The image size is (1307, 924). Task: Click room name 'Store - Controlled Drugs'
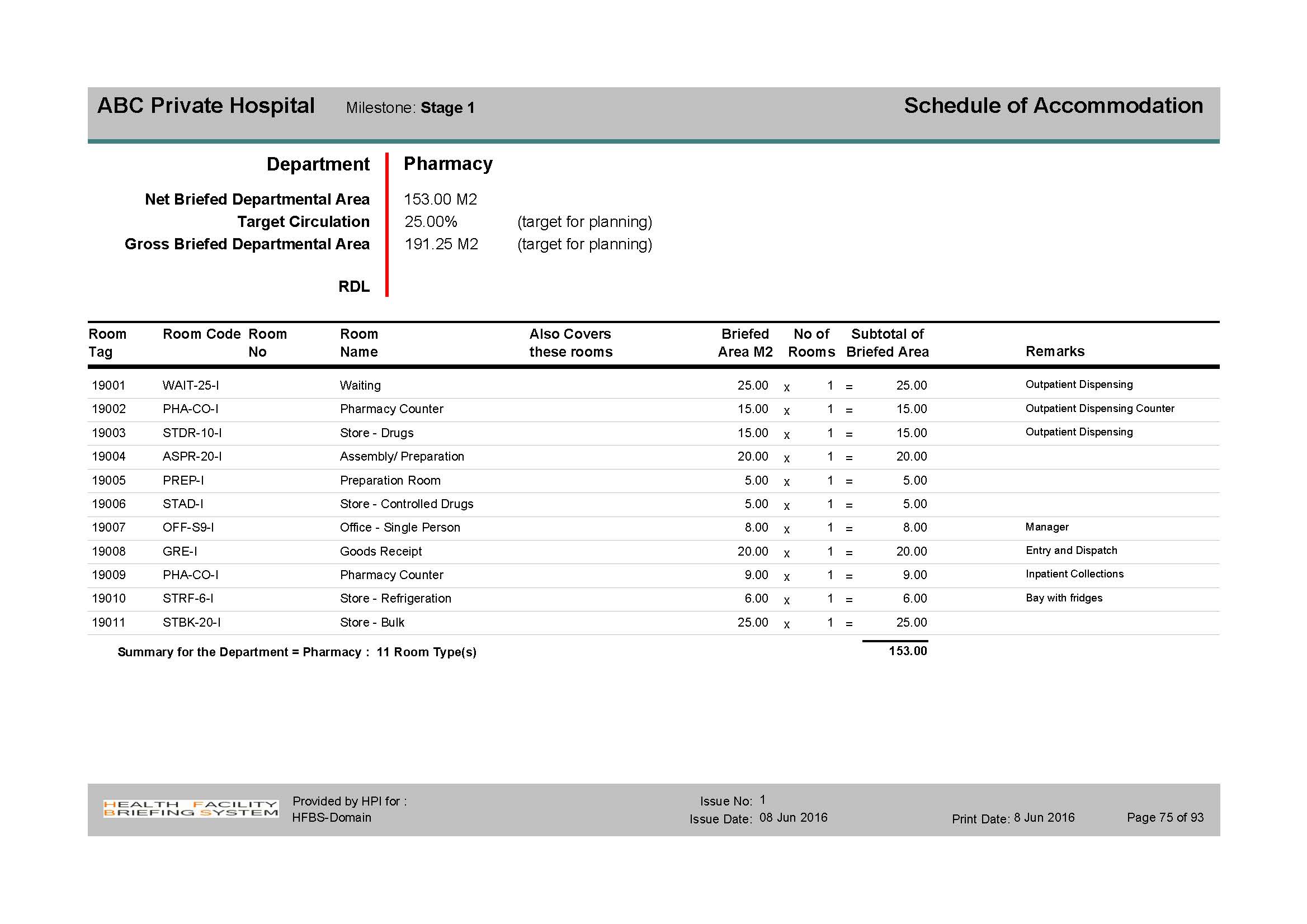(x=407, y=504)
